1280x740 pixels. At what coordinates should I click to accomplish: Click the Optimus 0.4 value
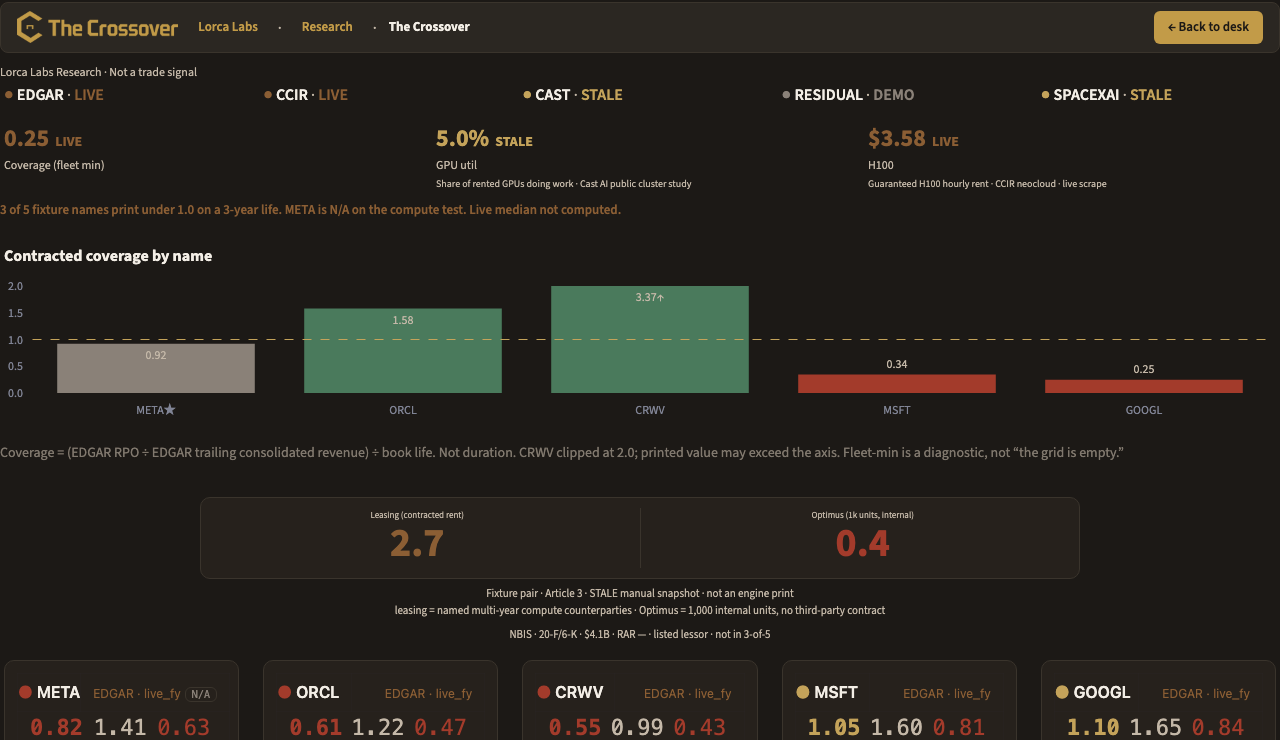[862, 543]
